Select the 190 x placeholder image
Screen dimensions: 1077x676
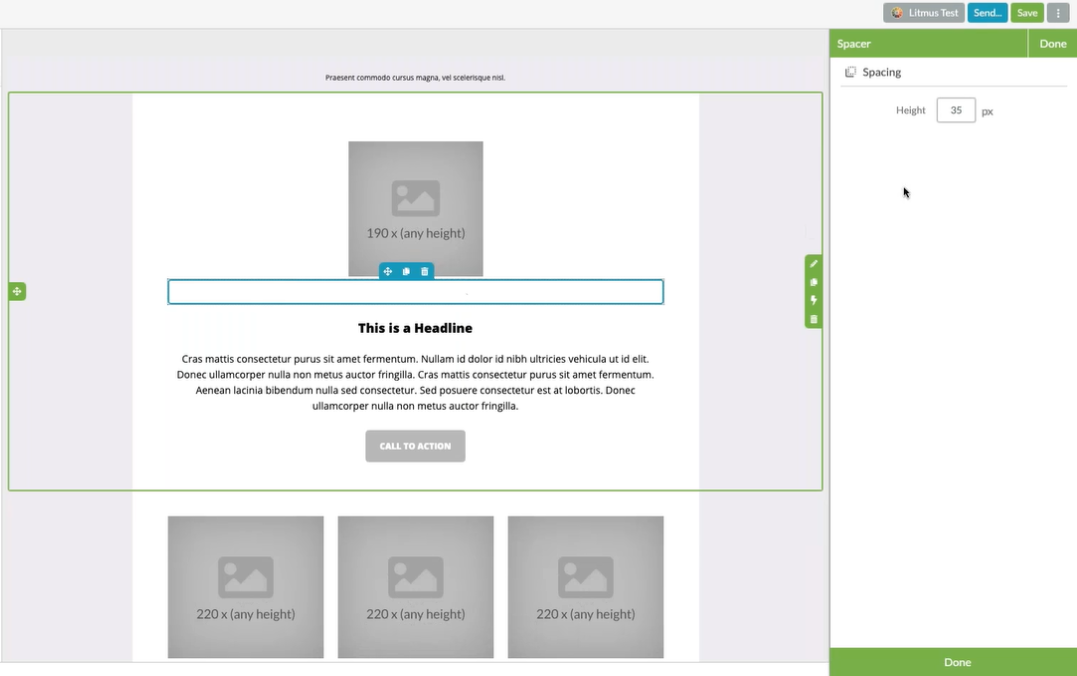pyautogui.click(x=415, y=208)
